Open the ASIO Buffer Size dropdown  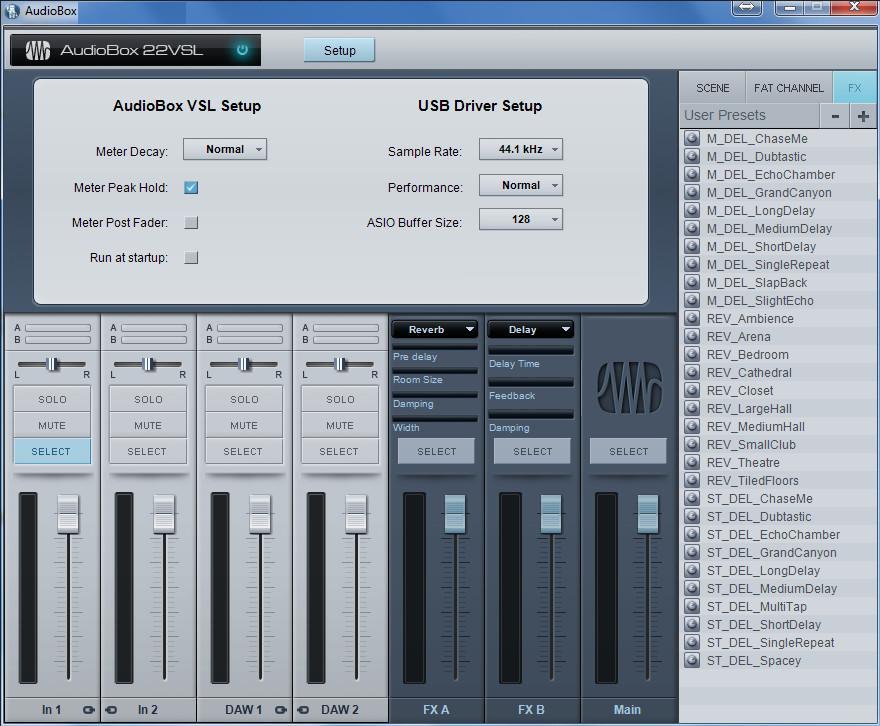click(521, 219)
